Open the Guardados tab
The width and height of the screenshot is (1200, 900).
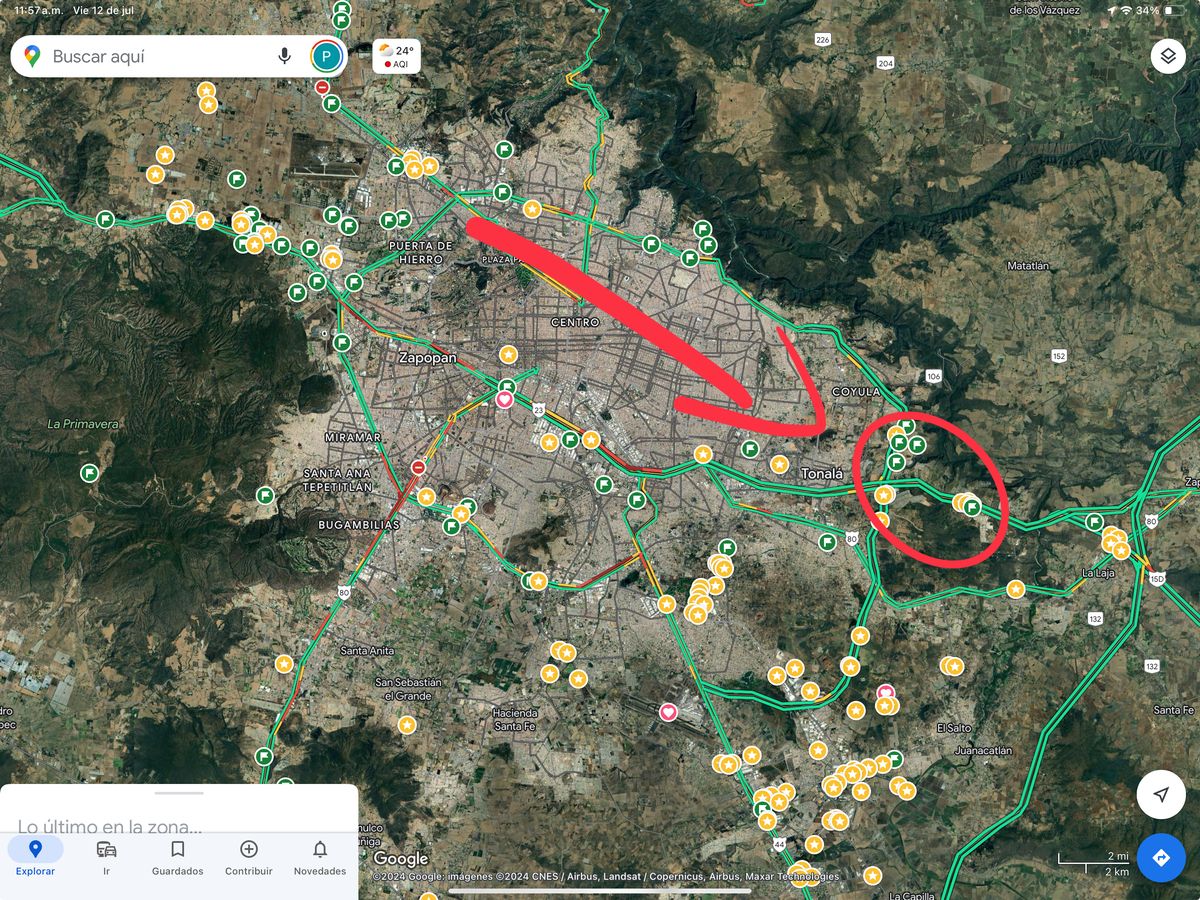pos(177,857)
